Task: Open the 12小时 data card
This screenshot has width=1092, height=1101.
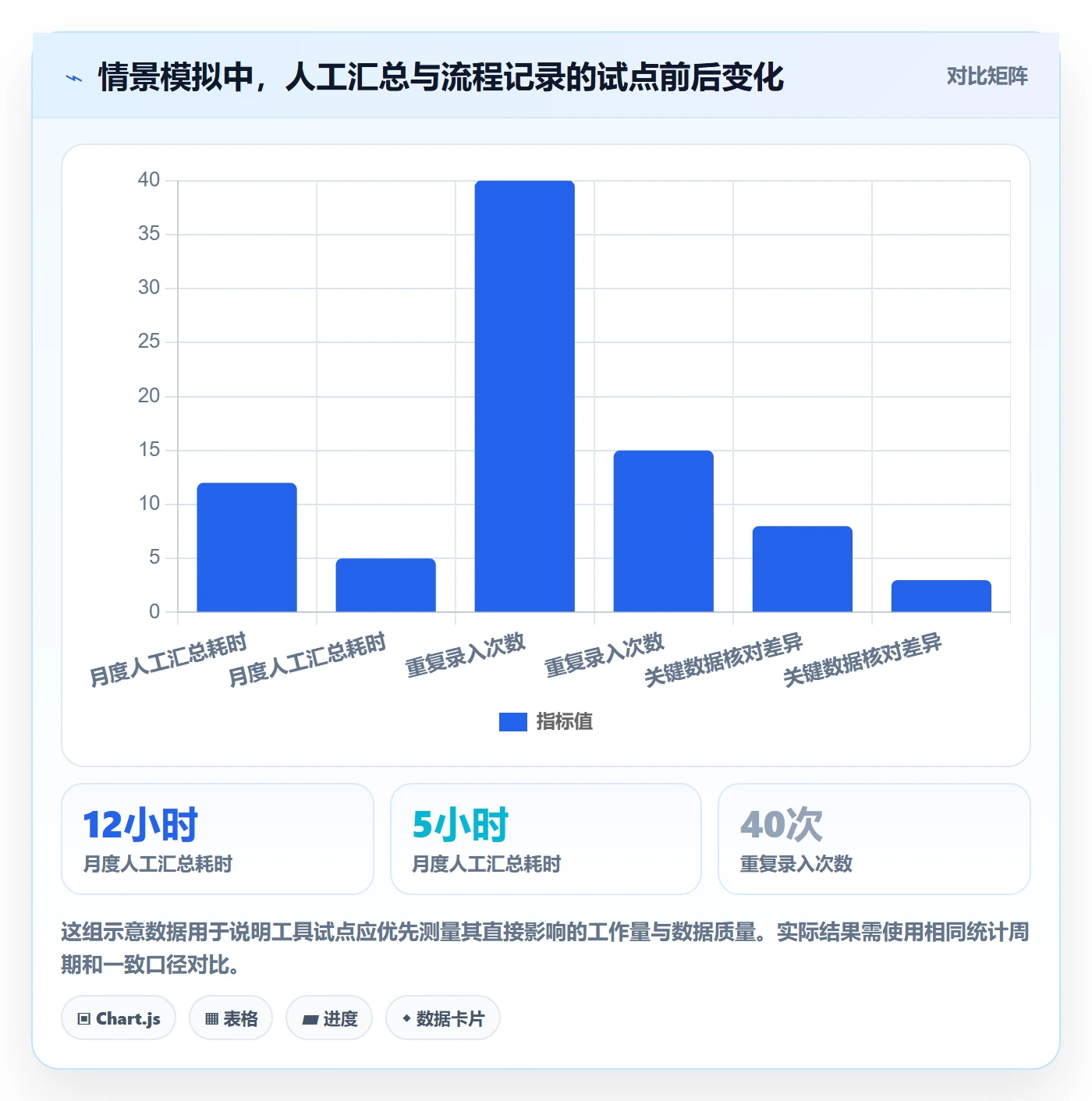Action: [218, 839]
